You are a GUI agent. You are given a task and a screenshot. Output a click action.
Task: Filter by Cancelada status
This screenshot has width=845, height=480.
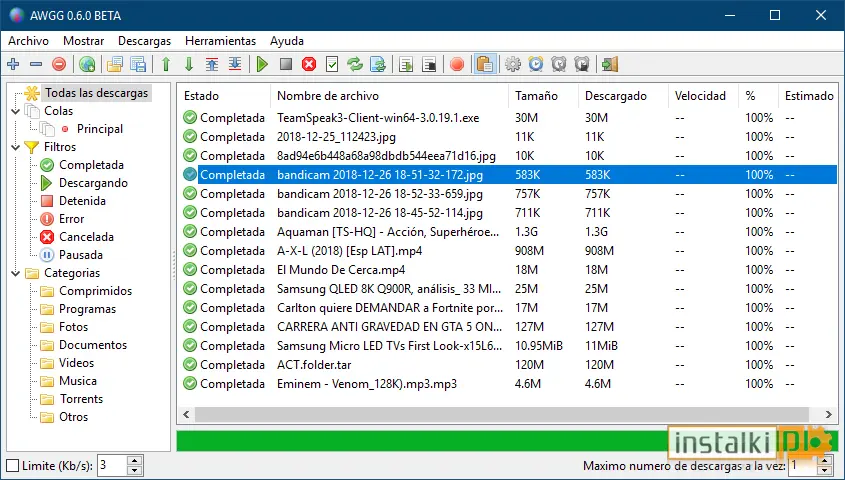pos(86,237)
